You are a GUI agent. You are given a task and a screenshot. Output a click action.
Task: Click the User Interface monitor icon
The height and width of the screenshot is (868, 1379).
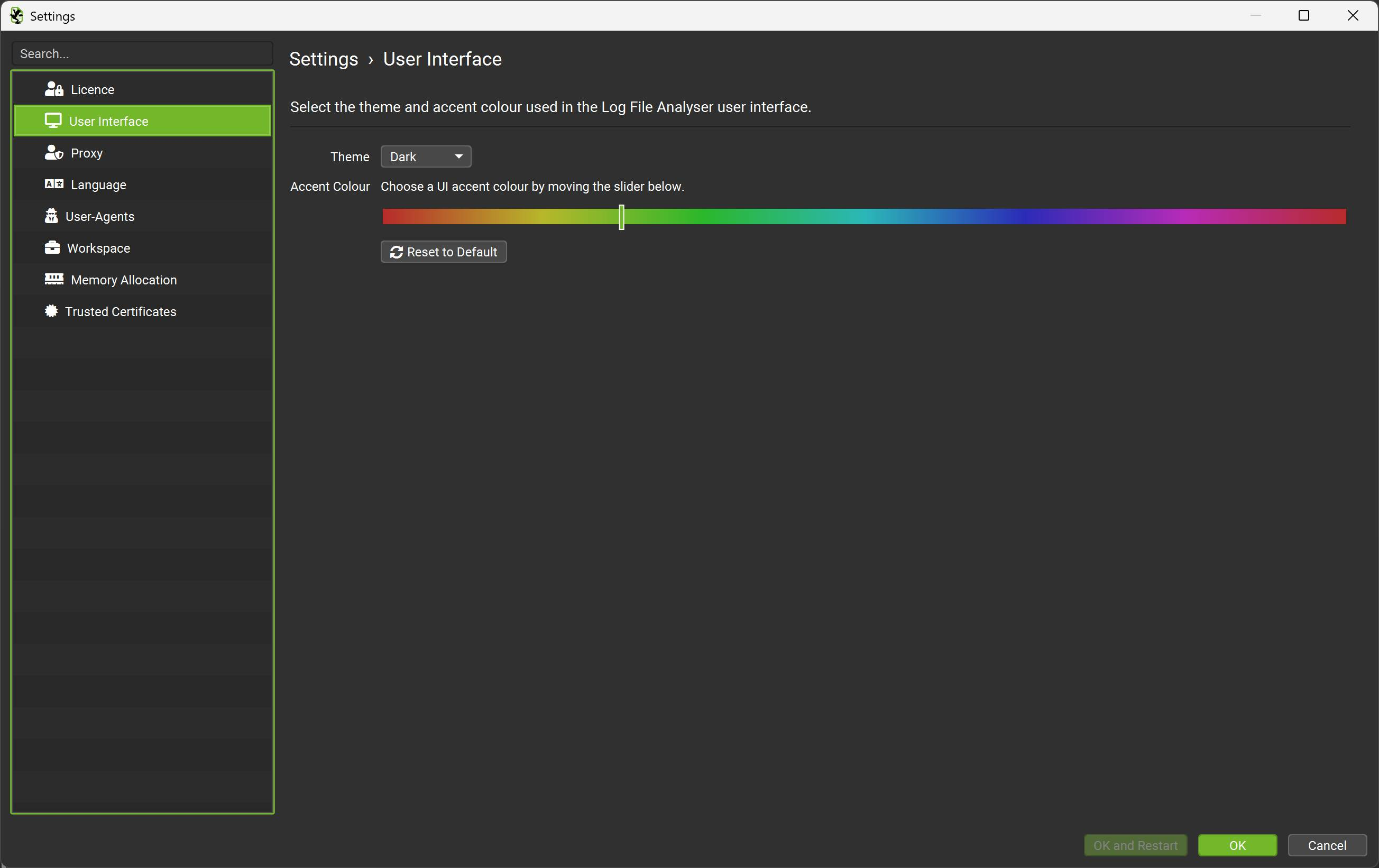(x=53, y=121)
